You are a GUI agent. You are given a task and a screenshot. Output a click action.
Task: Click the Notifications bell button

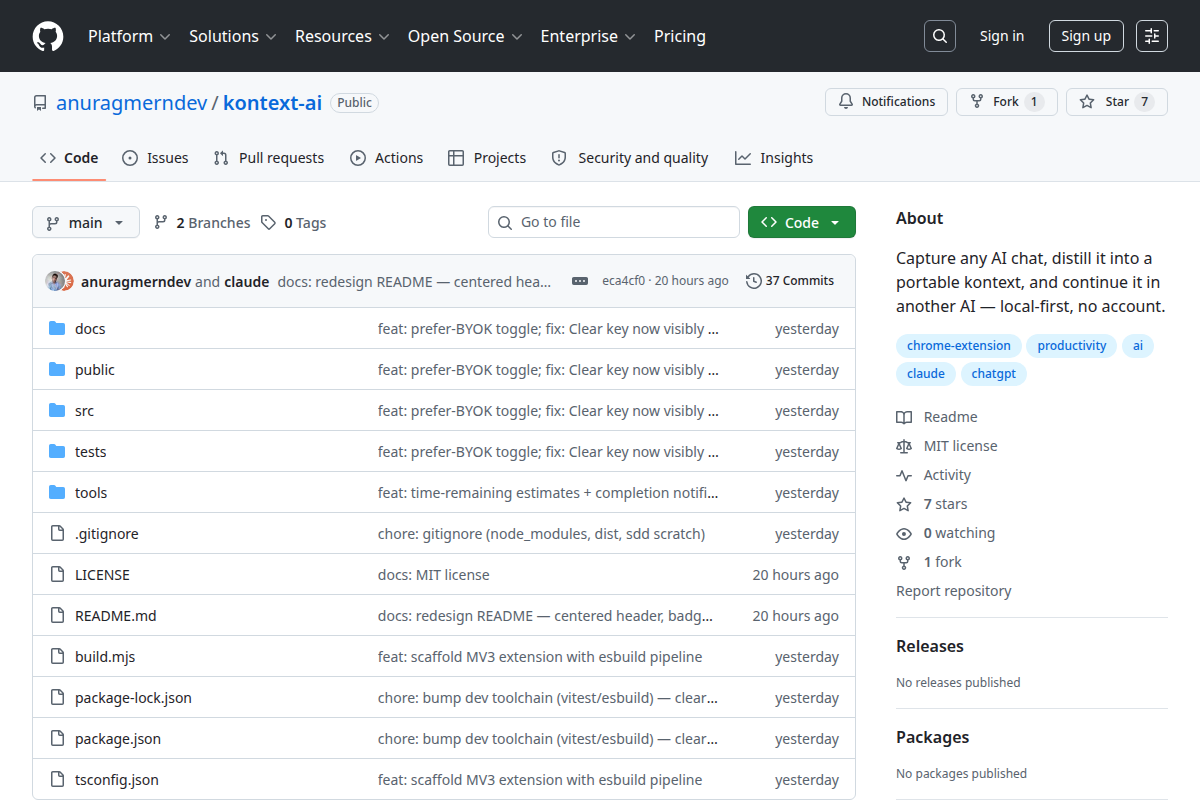[886, 102]
